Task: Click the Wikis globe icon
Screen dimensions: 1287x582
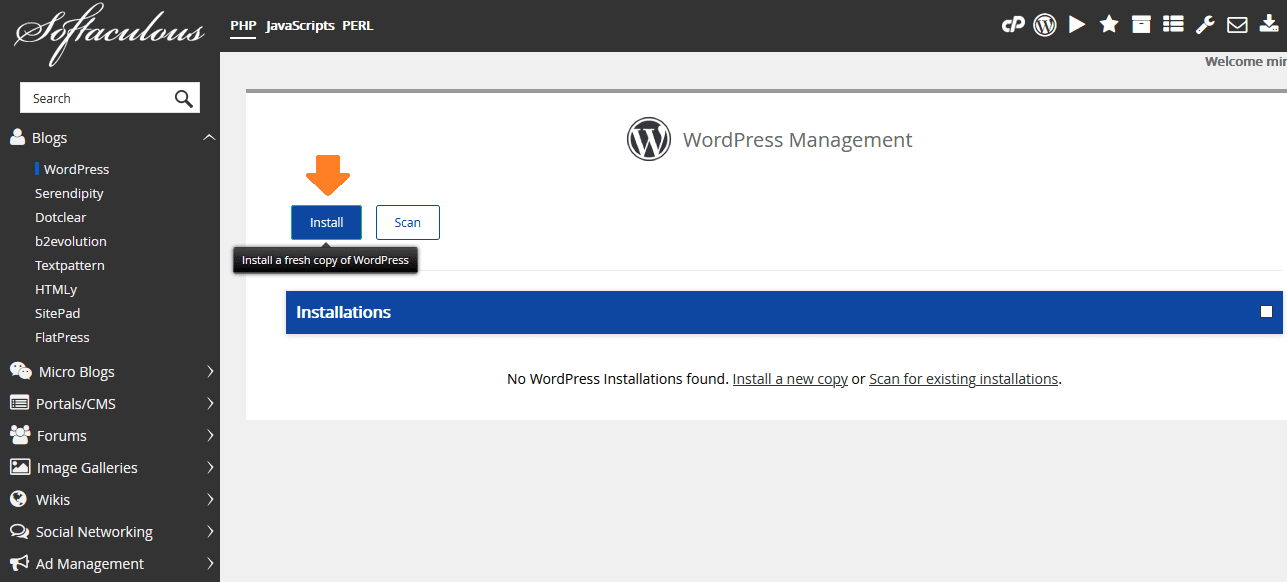Action: [x=17, y=499]
